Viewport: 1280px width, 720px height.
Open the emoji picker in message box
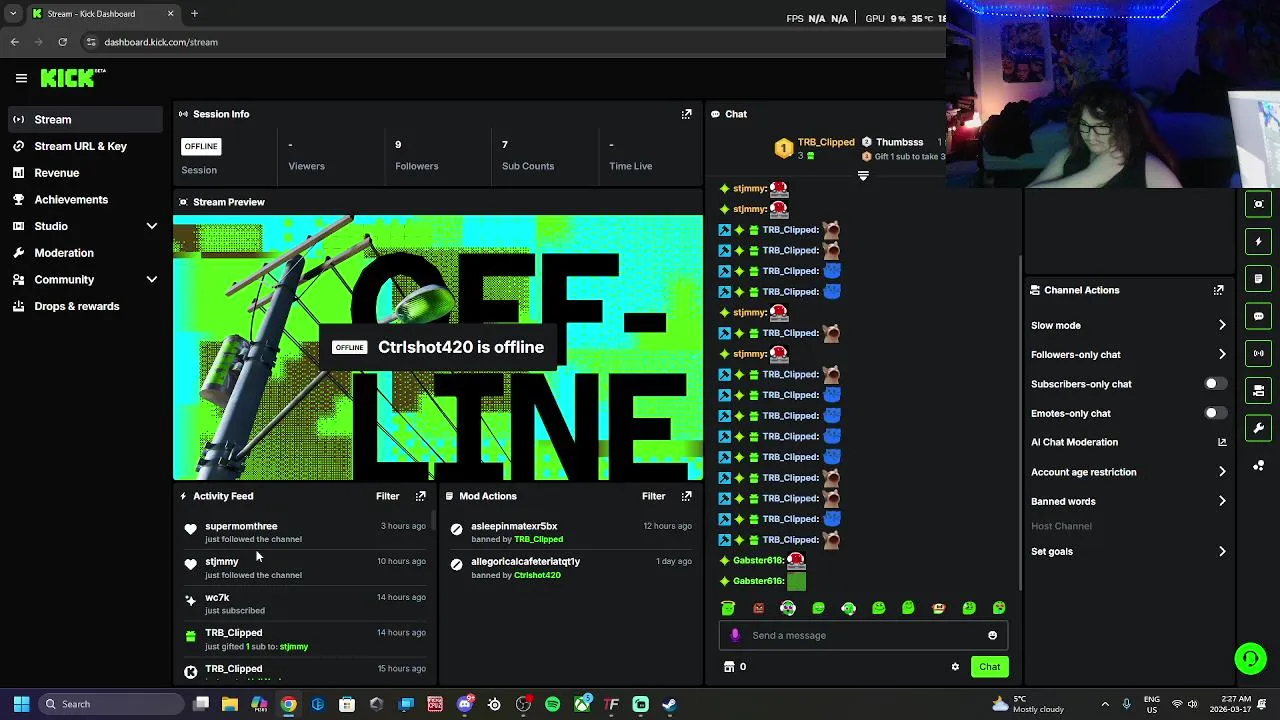click(992, 635)
